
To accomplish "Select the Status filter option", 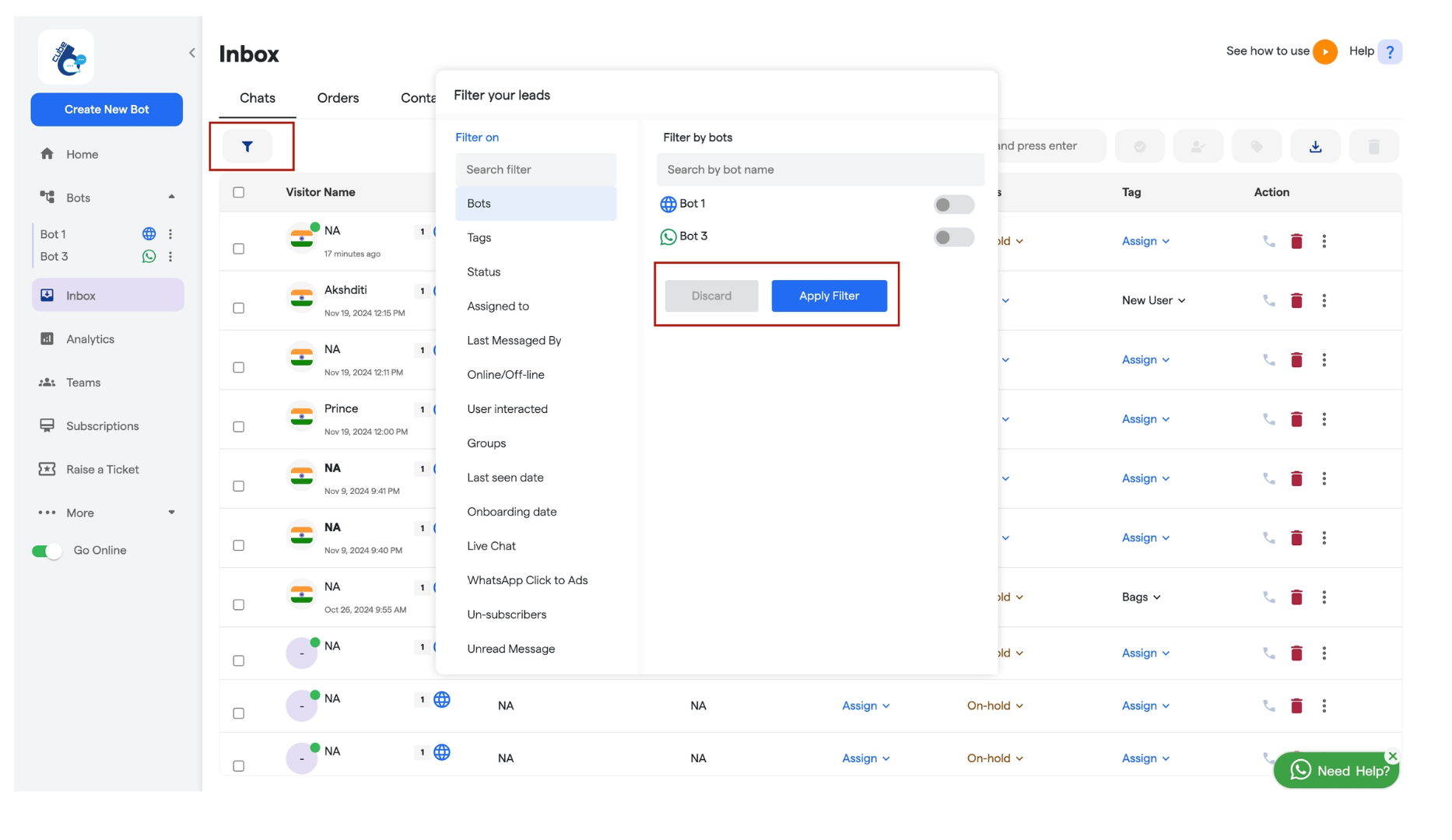I will click(536, 272).
